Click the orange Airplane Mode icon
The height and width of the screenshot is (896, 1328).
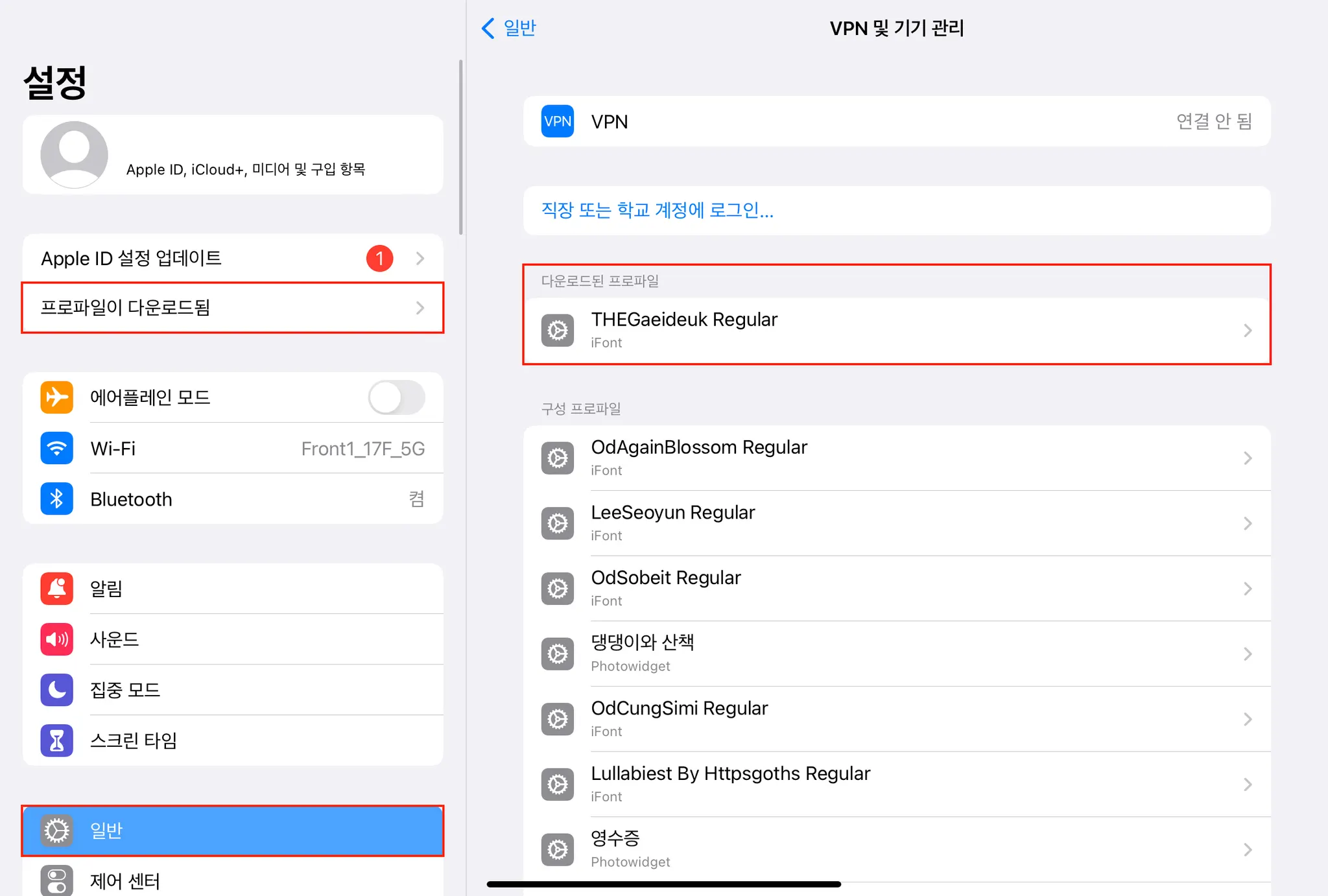(x=56, y=397)
